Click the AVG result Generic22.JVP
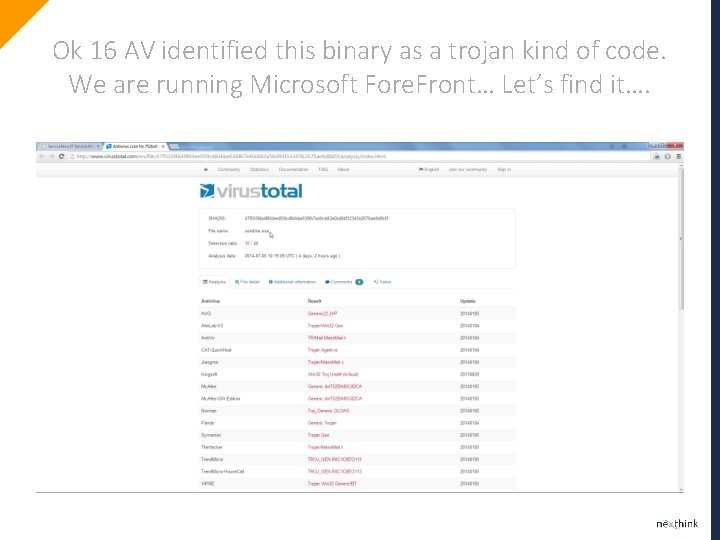The height and width of the screenshot is (540, 720). point(322,314)
